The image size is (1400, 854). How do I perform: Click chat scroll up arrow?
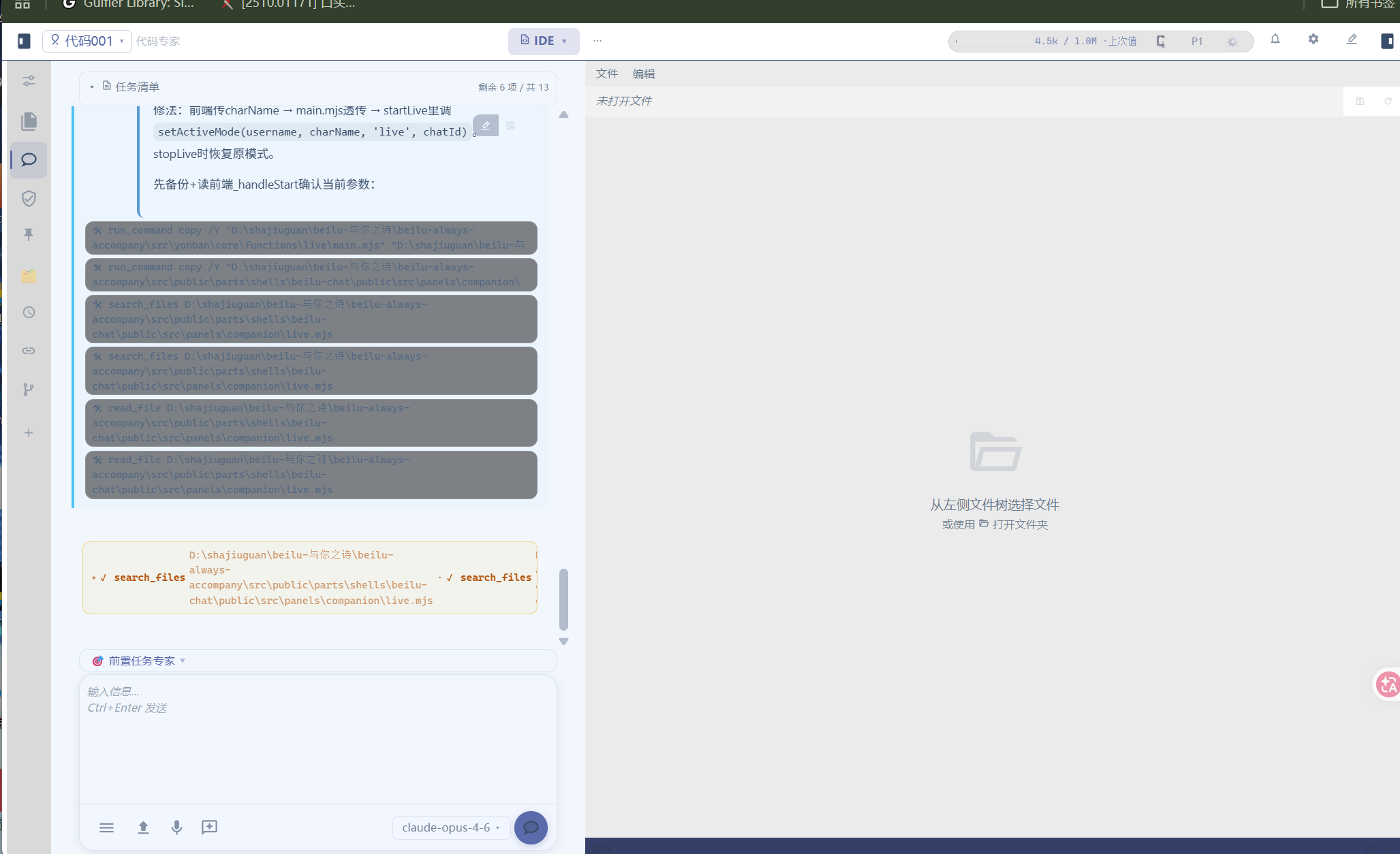(563, 114)
